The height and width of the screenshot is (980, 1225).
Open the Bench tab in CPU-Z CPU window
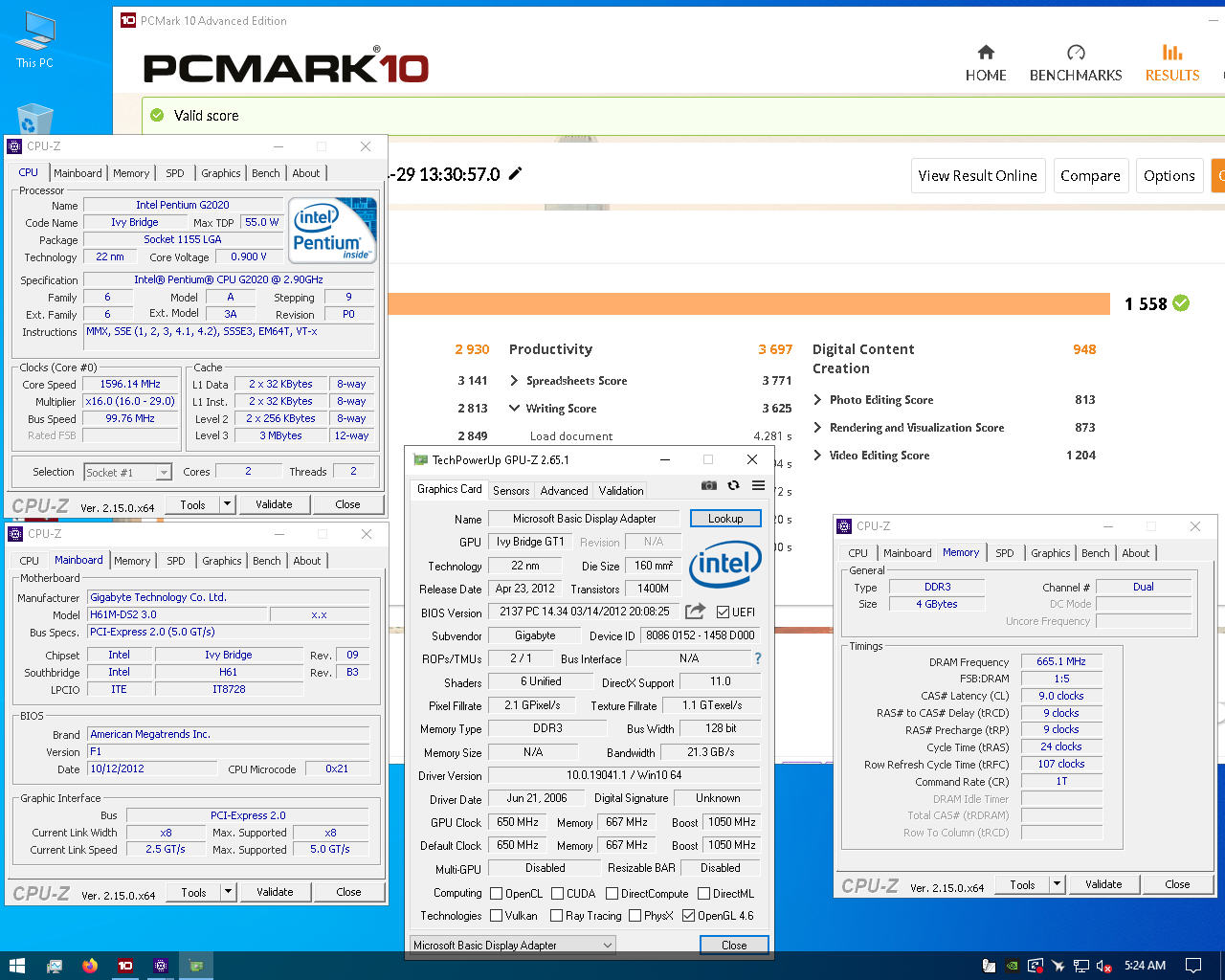266,172
